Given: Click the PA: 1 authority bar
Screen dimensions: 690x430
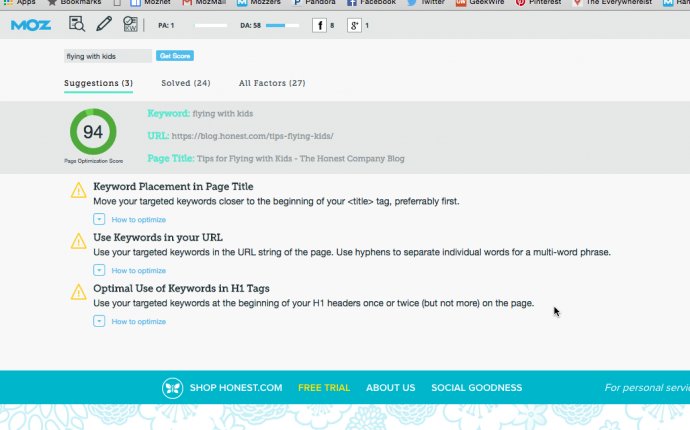Looking at the screenshot, I should (x=211, y=26).
